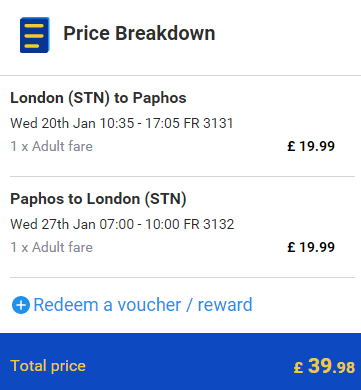Viewport: 361px width, 390px height.
Task: Click the total amount £ 39.98
Action: tap(324, 366)
